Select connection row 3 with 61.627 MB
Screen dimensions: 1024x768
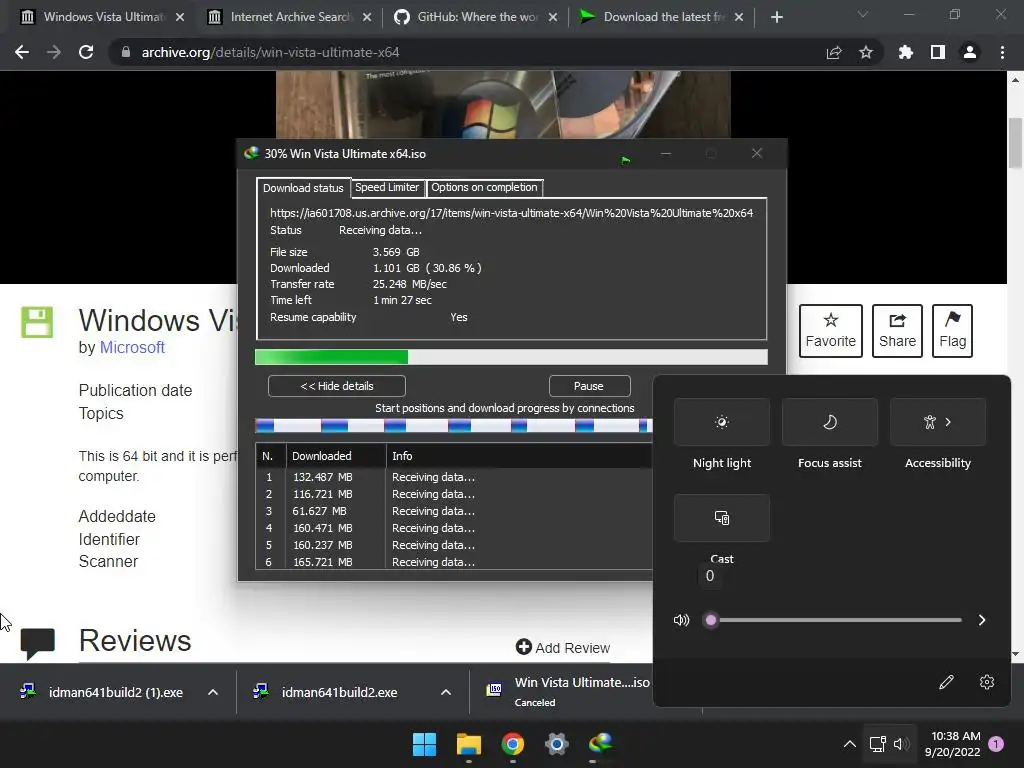(x=453, y=511)
